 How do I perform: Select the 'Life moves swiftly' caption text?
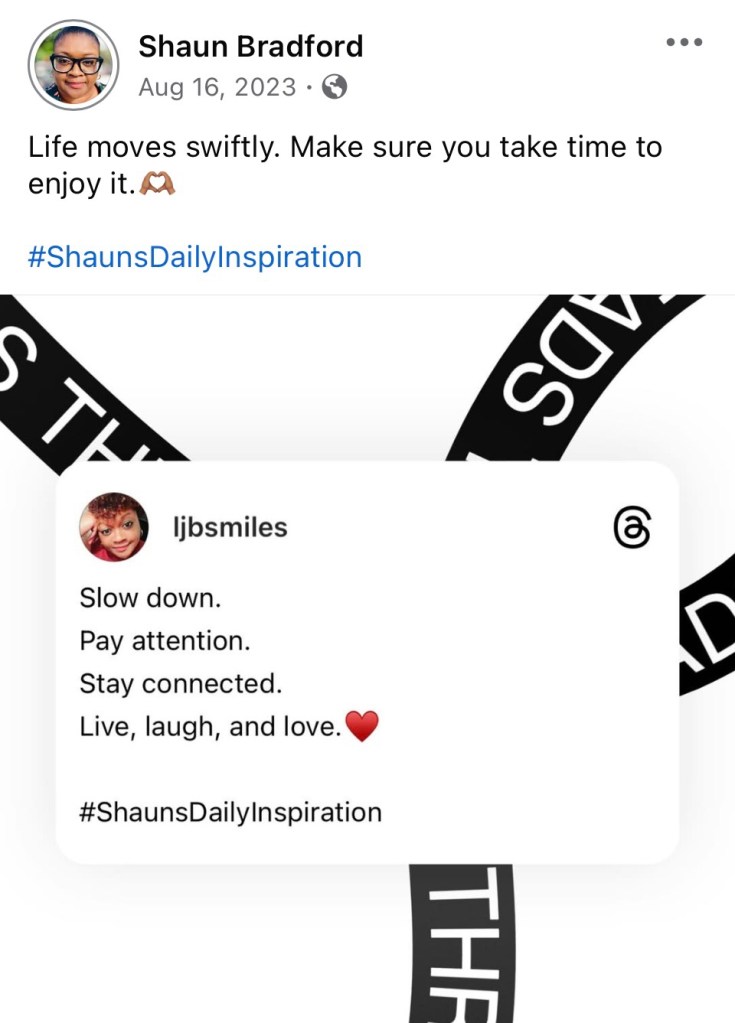coord(345,165)
